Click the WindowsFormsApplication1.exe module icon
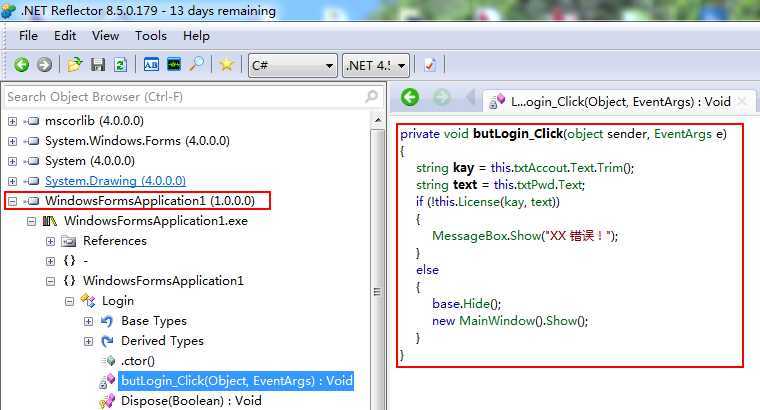760x410 pixels. tap(50, 221)
